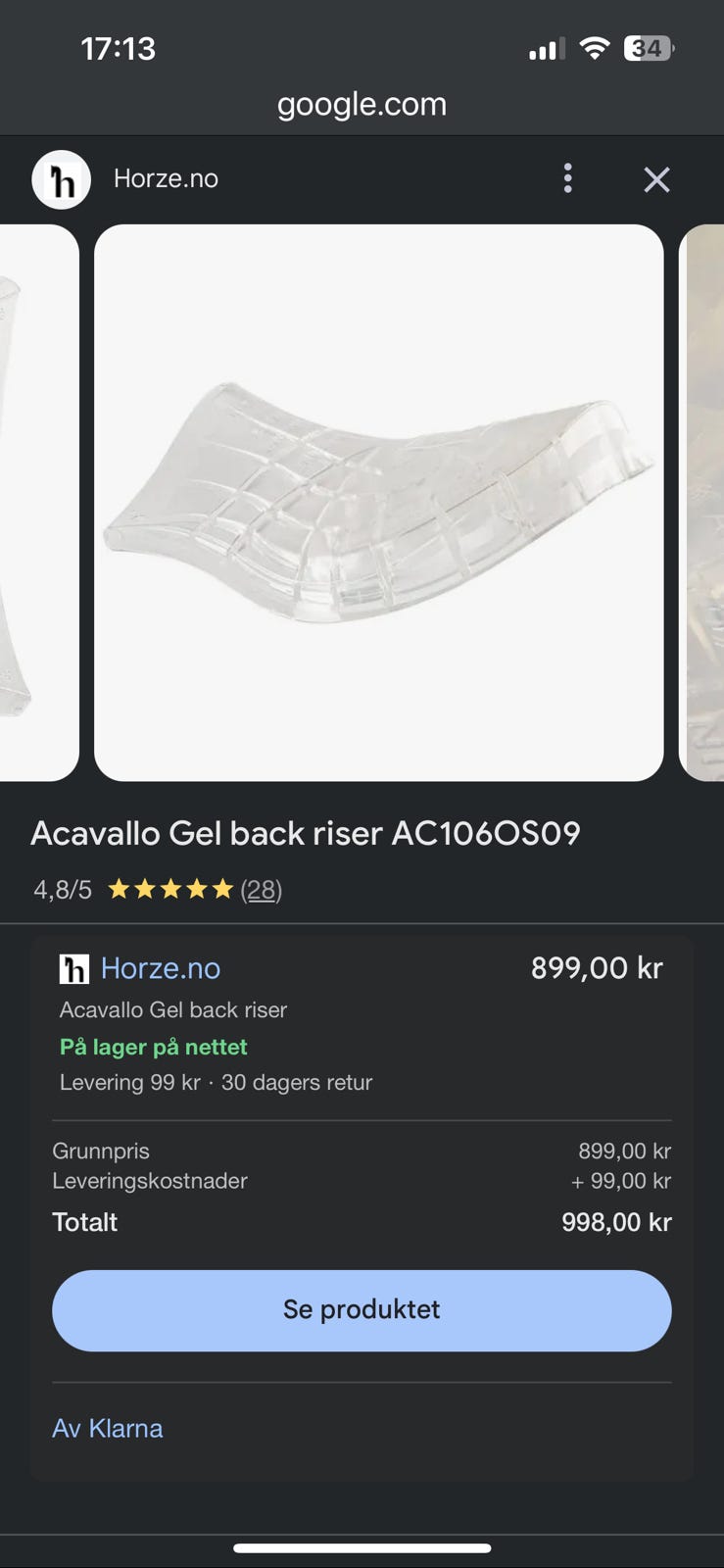
Task: Tap the Horze.no header title text
Action: (166, 178)
